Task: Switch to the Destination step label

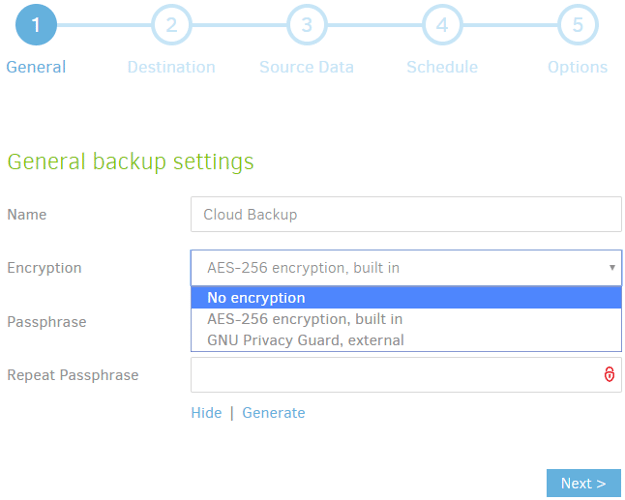Action: click(x=171, y=67)
